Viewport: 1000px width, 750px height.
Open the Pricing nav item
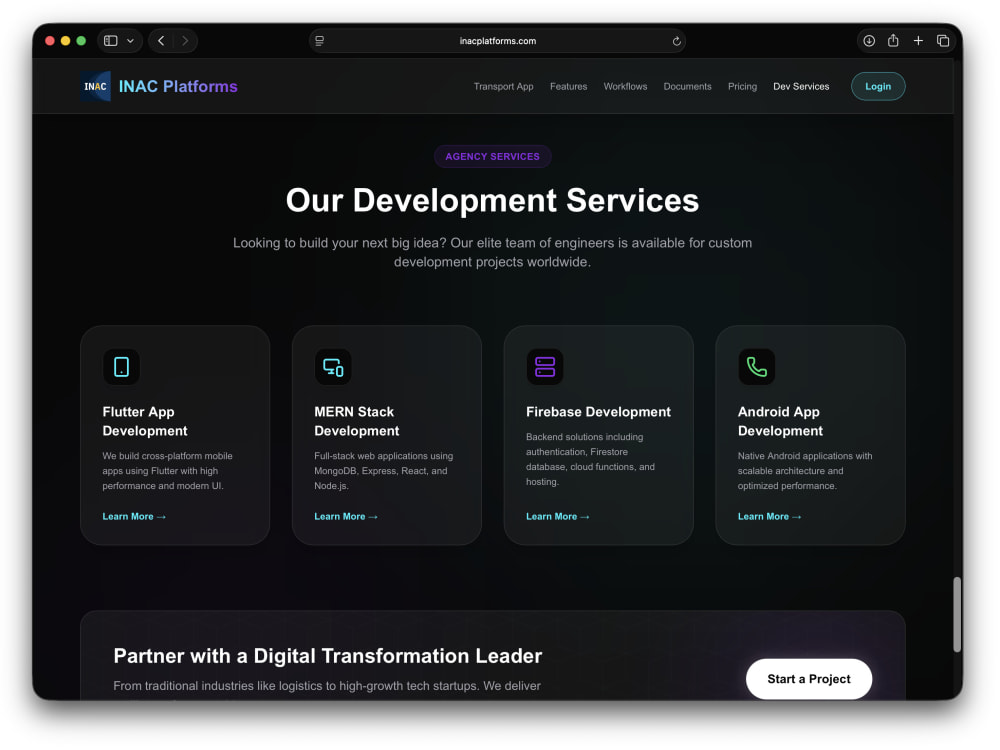742,86
